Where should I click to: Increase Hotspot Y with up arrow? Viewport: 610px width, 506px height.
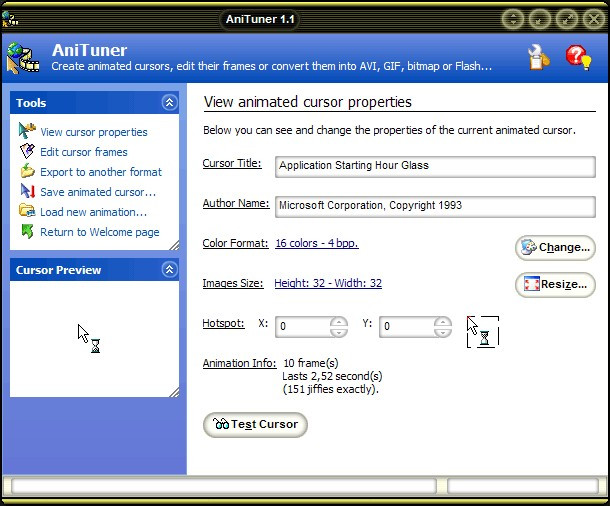pyautogui.click(x=443, y=322)
